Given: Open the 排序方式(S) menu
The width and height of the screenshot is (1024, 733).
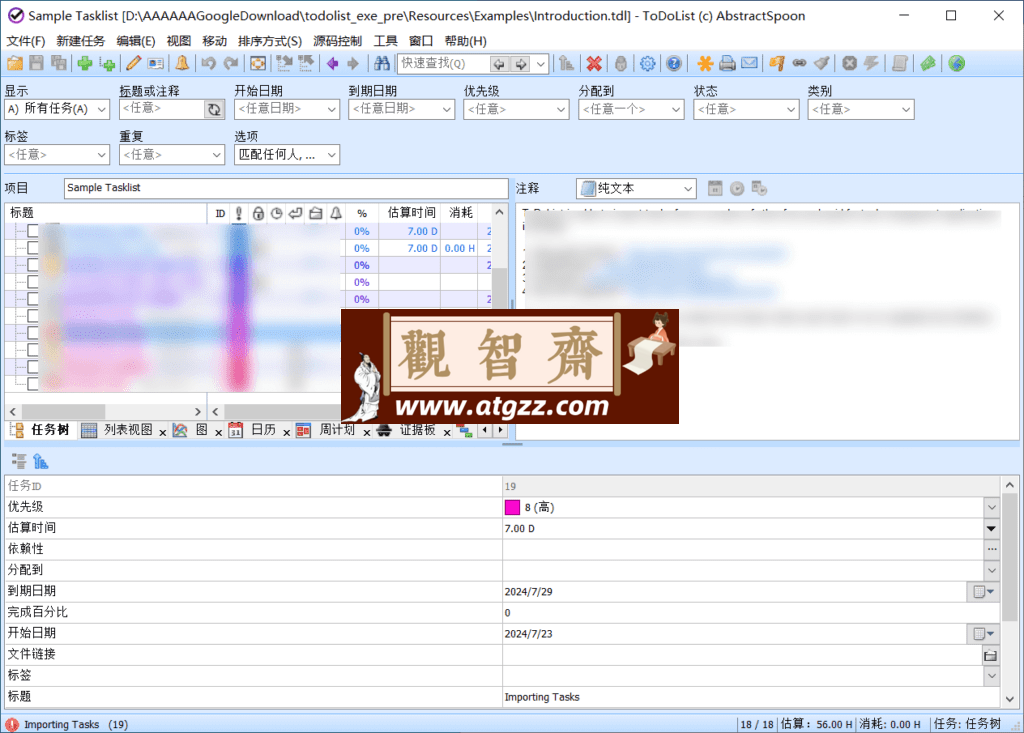Looking at the screenshot, I should click(x=270, y=41).
